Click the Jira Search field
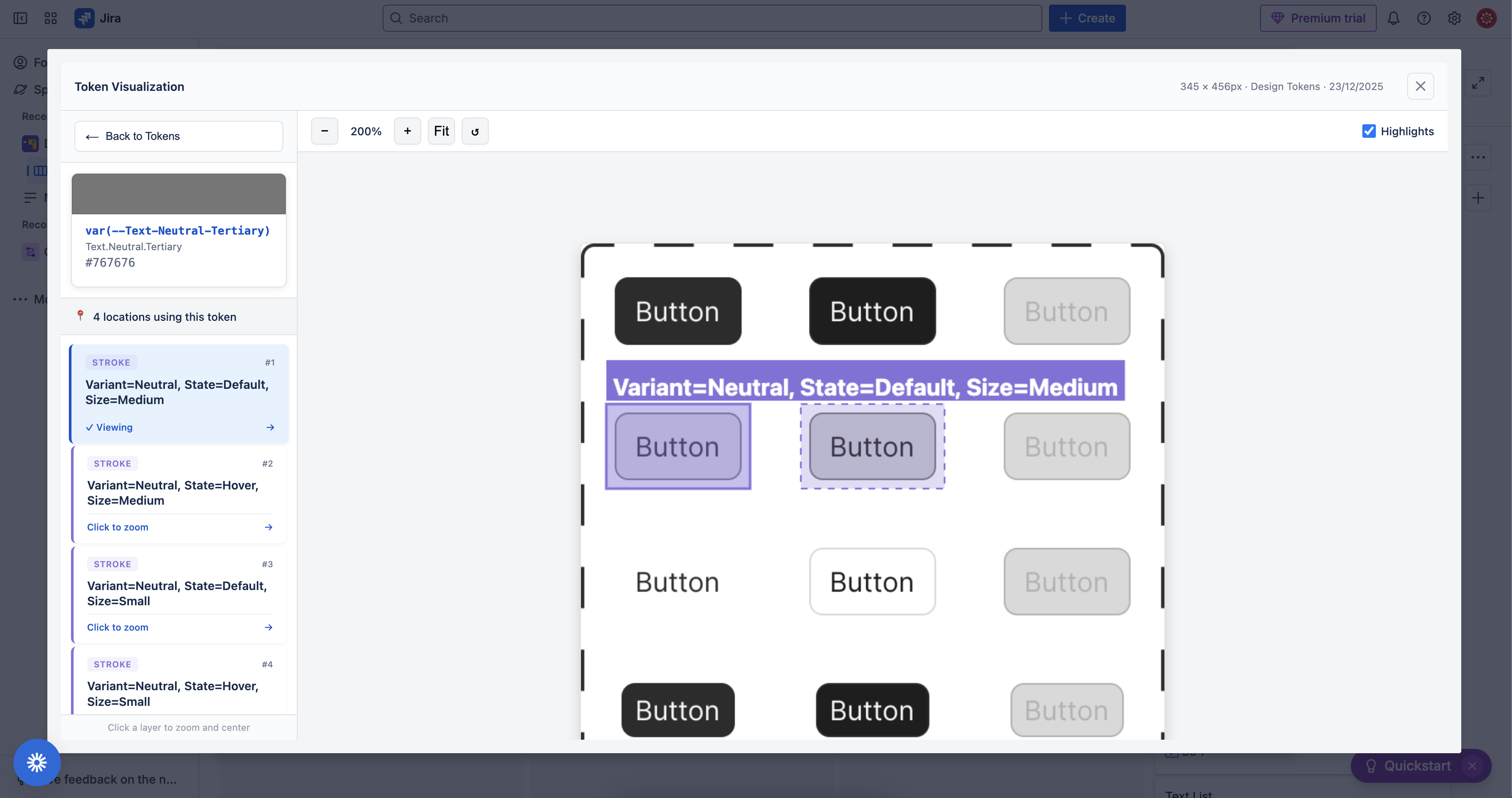1512x798 pixels. [712, 18]
